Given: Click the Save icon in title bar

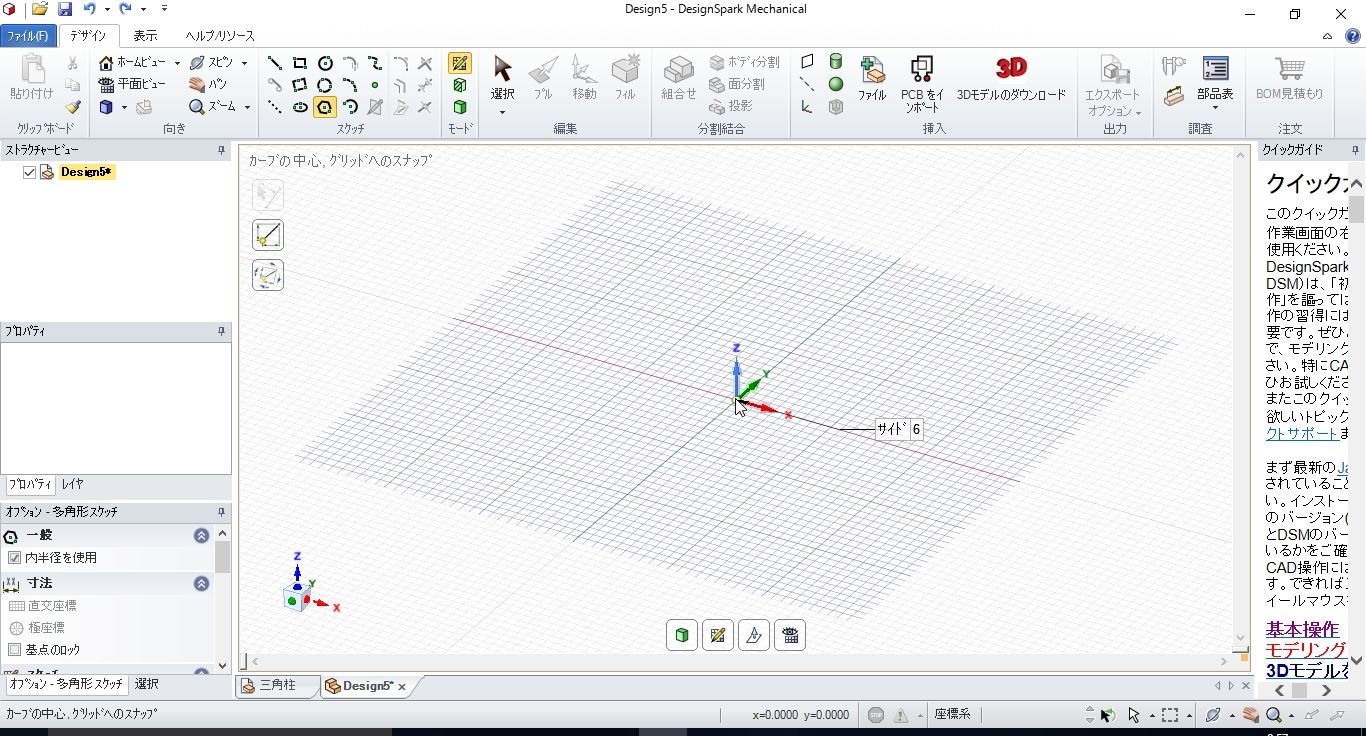Looking at the screenshot, I should [x=65, y=9].
